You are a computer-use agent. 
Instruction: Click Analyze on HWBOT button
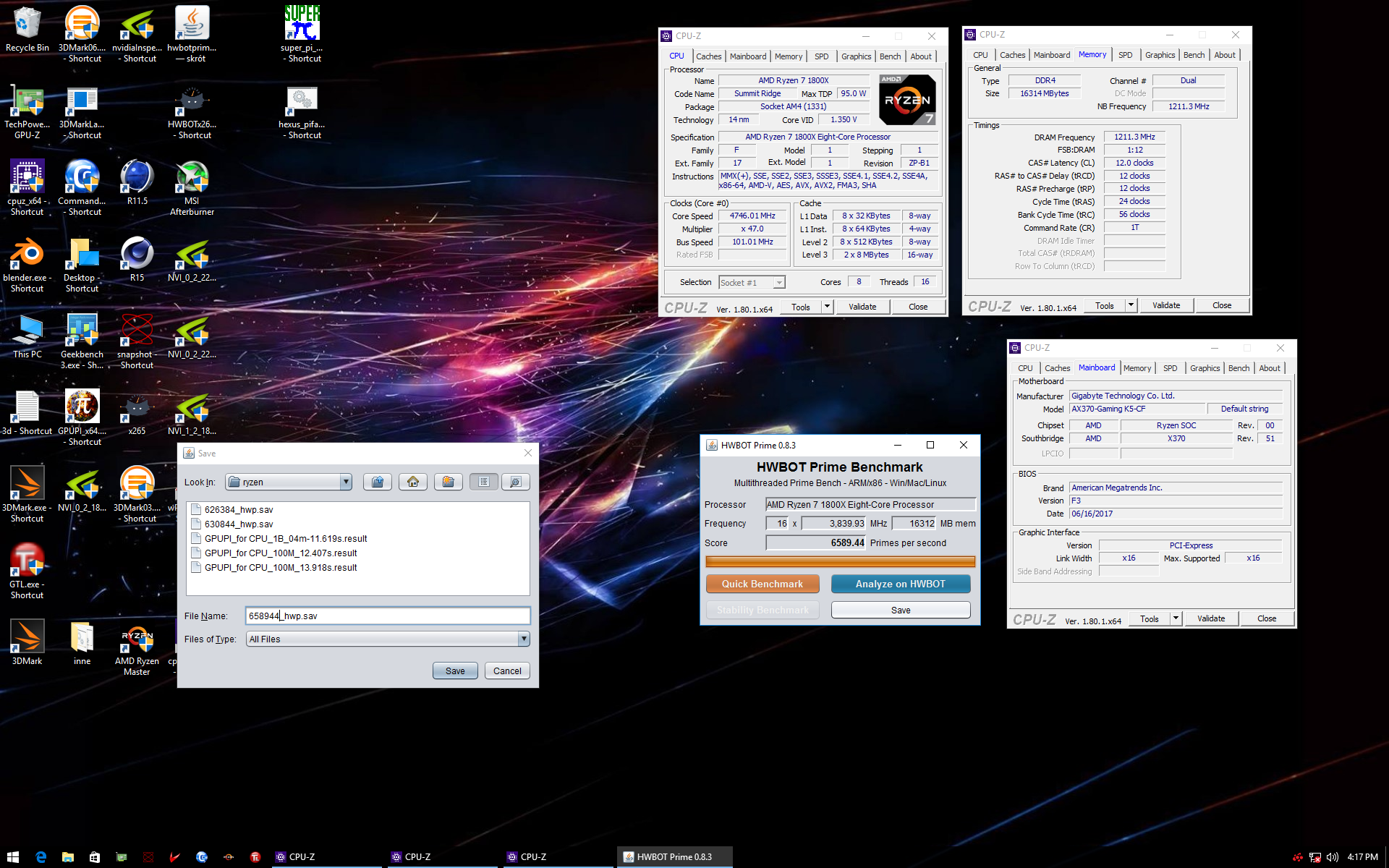[901, 584]
